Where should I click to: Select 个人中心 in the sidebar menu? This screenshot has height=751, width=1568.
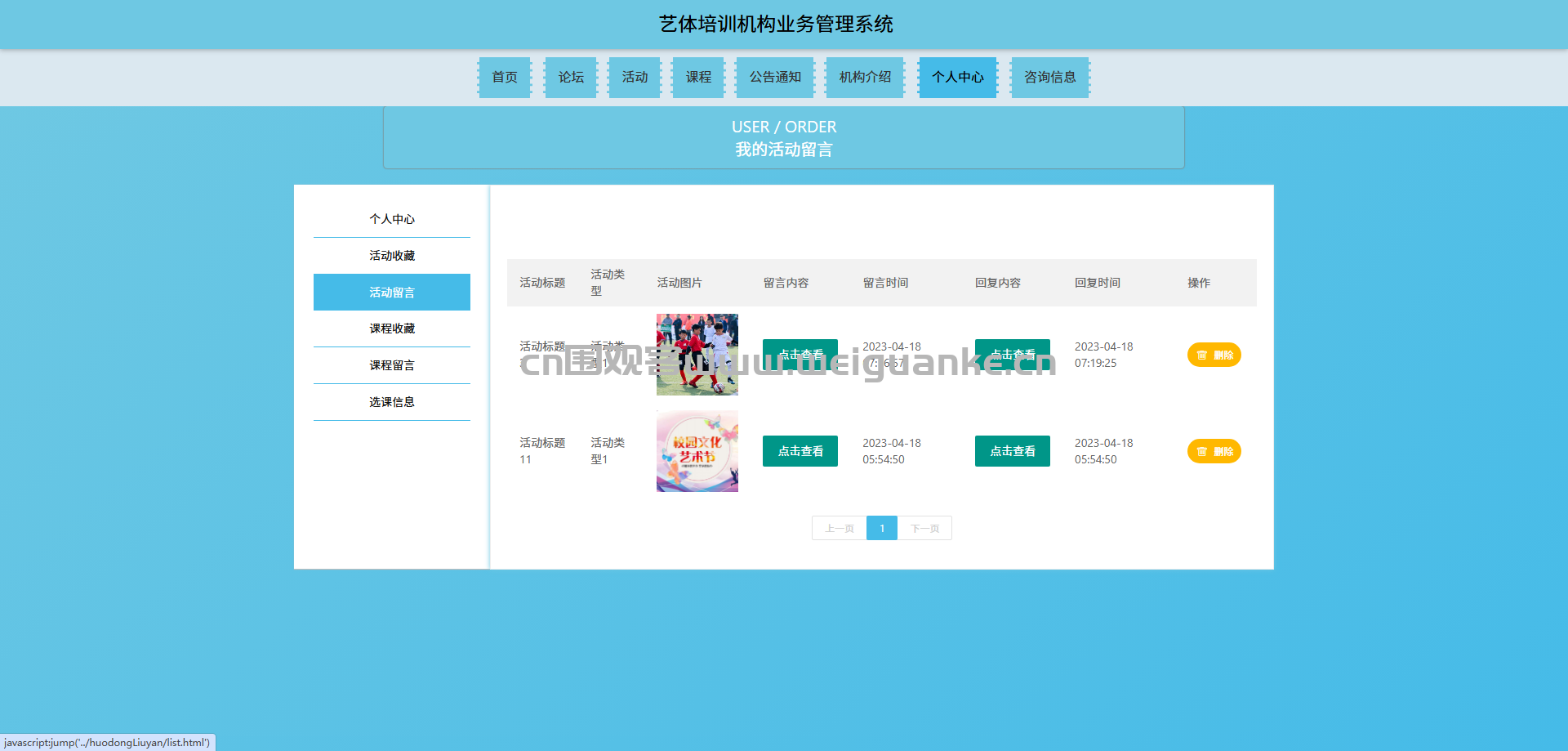(392, 219)
